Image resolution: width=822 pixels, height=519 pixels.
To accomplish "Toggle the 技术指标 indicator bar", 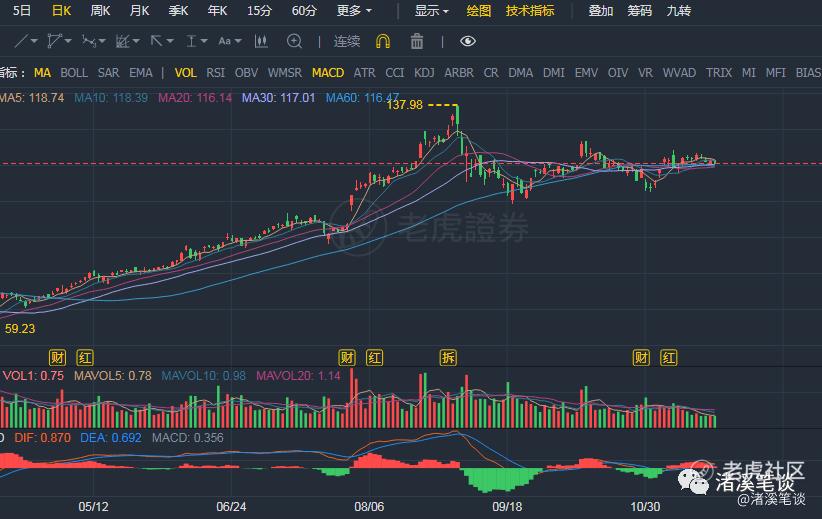I will (x=530, y=10).
